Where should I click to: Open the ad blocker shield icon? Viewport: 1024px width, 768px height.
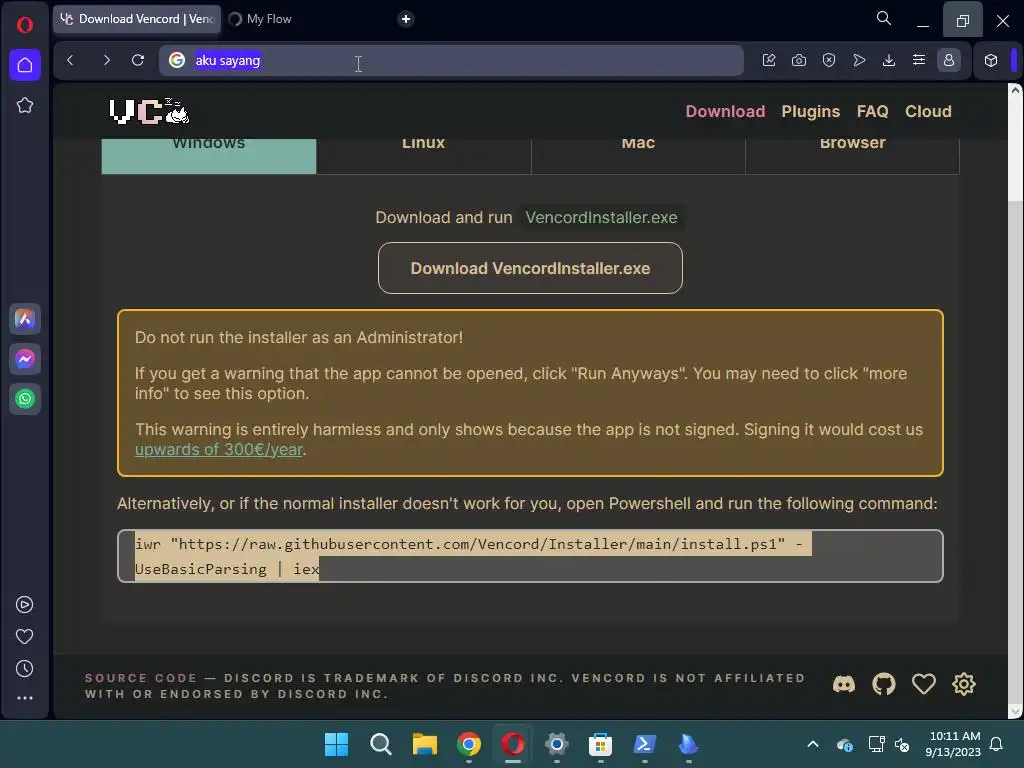[x=829, y=60]
